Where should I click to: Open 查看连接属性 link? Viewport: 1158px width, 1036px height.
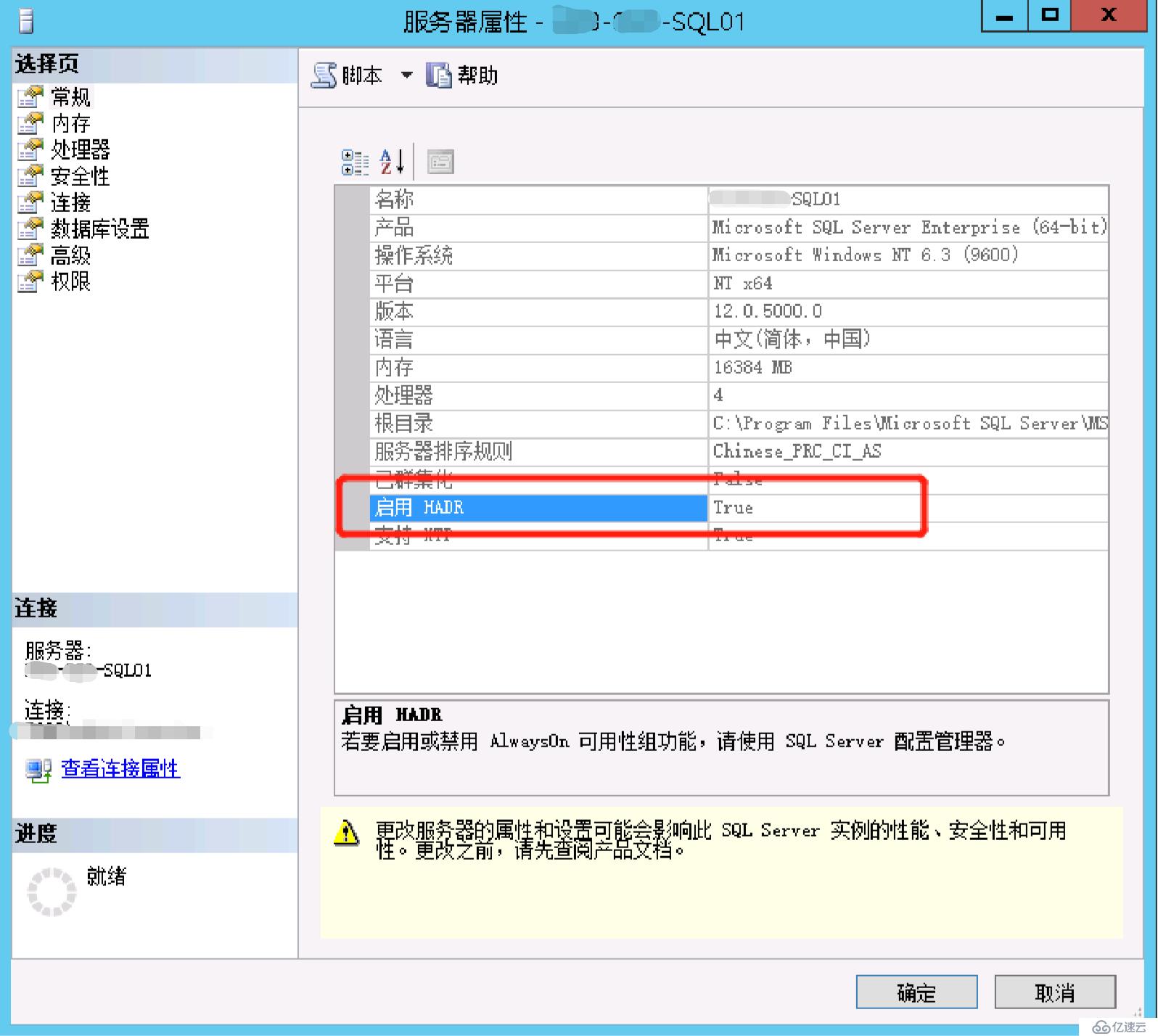click(x=120, y=768)
